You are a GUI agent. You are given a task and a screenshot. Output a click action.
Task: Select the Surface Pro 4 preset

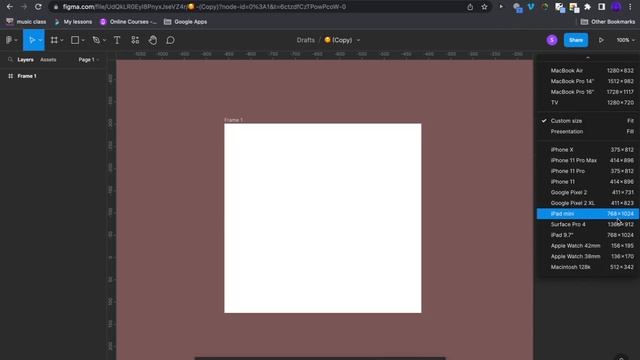(588, 224)
